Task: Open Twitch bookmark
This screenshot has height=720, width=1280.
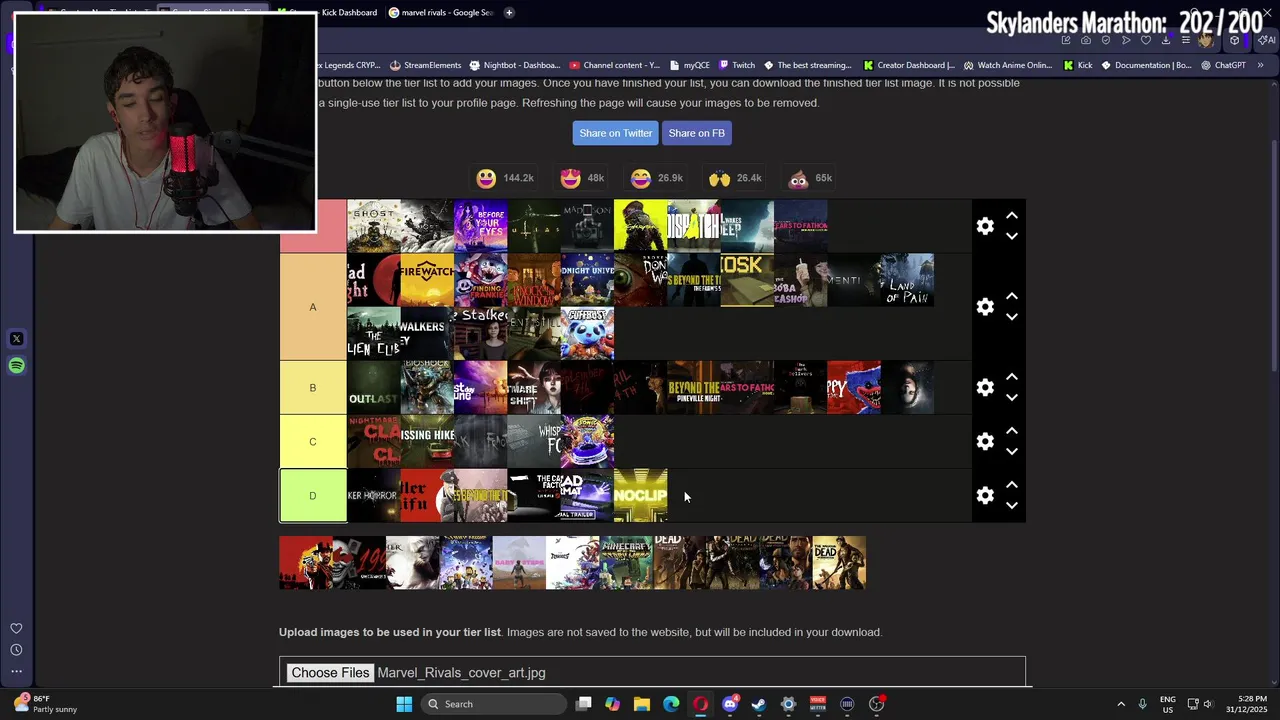Action: [x=736, y=65]
